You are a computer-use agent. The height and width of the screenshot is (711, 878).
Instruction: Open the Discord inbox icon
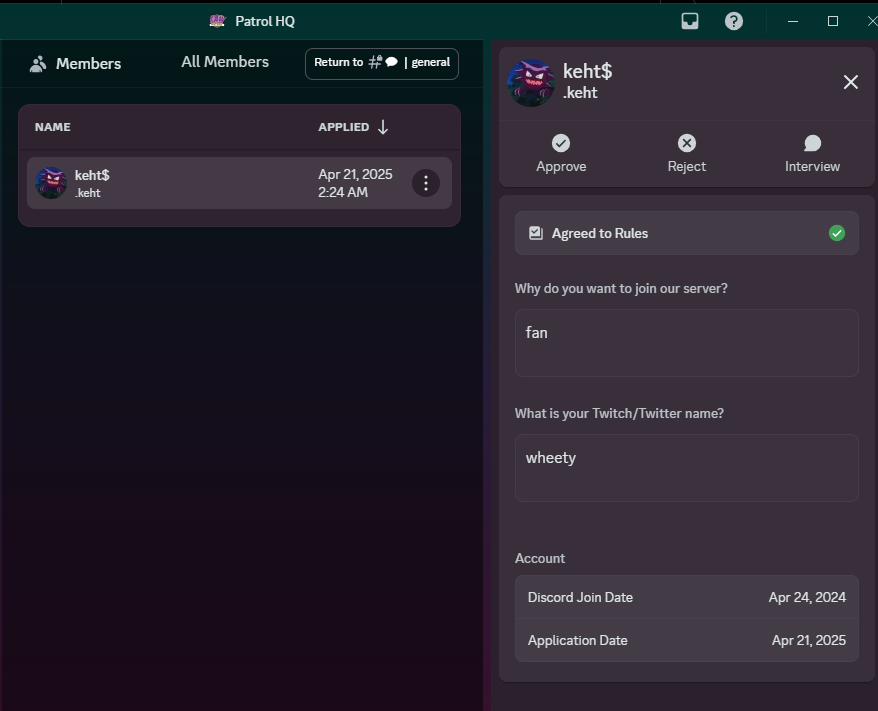click(690, 21)
